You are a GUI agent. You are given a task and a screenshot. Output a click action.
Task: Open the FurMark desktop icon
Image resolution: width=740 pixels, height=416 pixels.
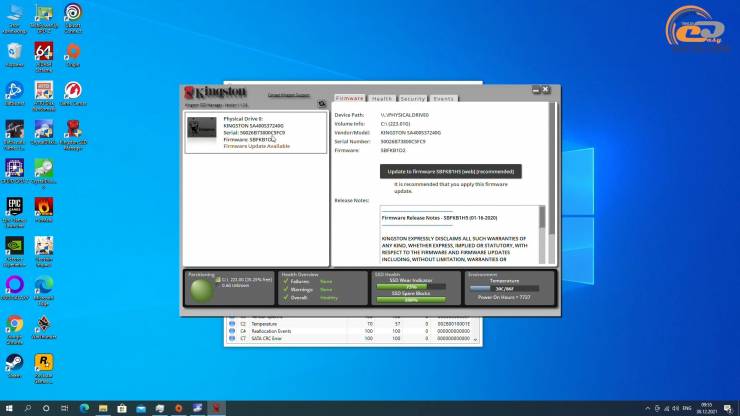44,210
